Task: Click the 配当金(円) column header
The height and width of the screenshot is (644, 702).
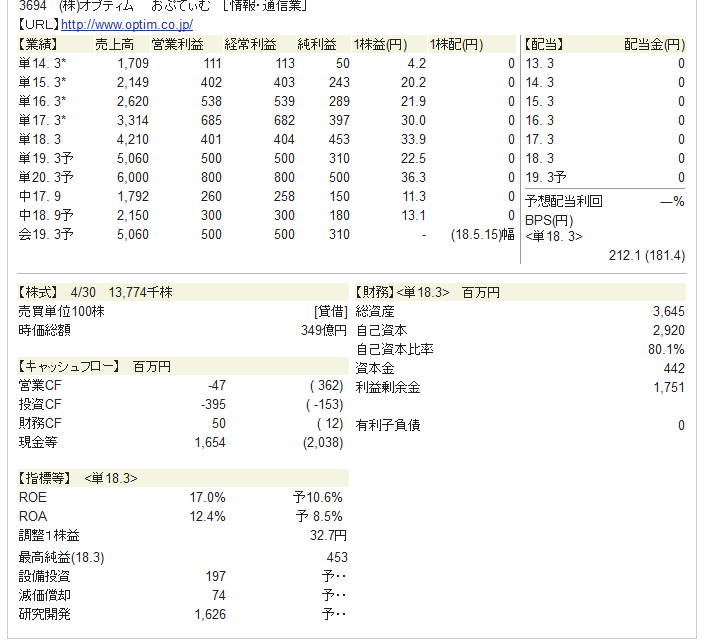Action: coord(654,45)
